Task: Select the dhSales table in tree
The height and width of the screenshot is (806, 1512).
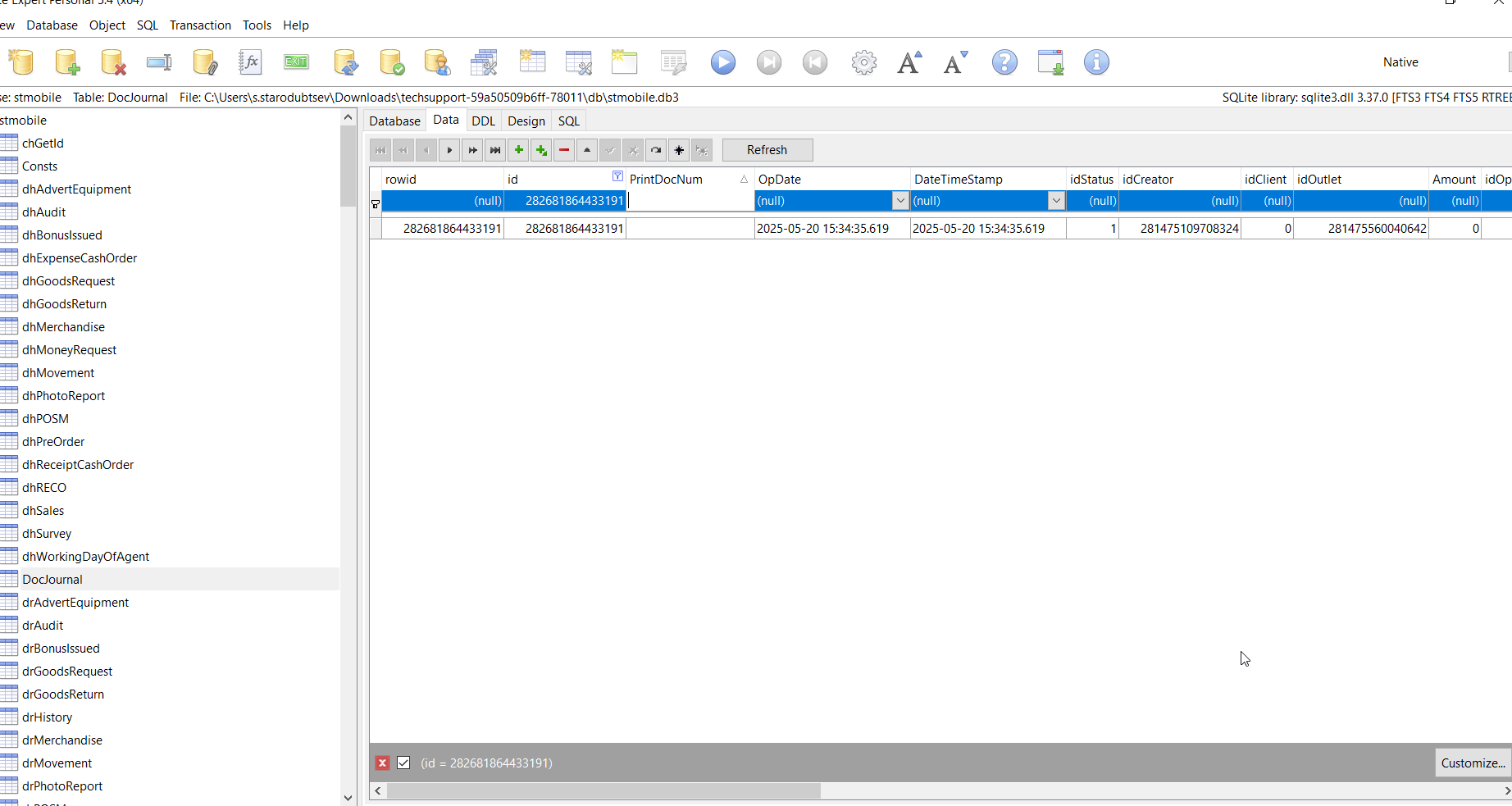Action: 43,510
